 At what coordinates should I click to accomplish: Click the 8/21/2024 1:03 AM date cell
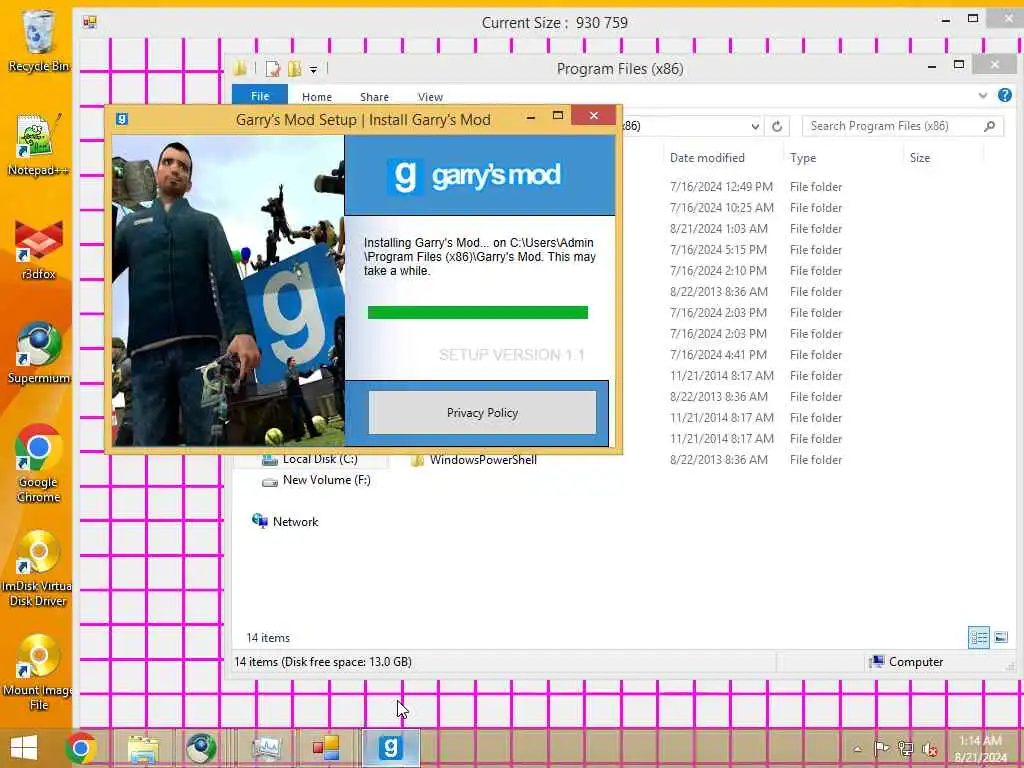click(x=719, y=229)
